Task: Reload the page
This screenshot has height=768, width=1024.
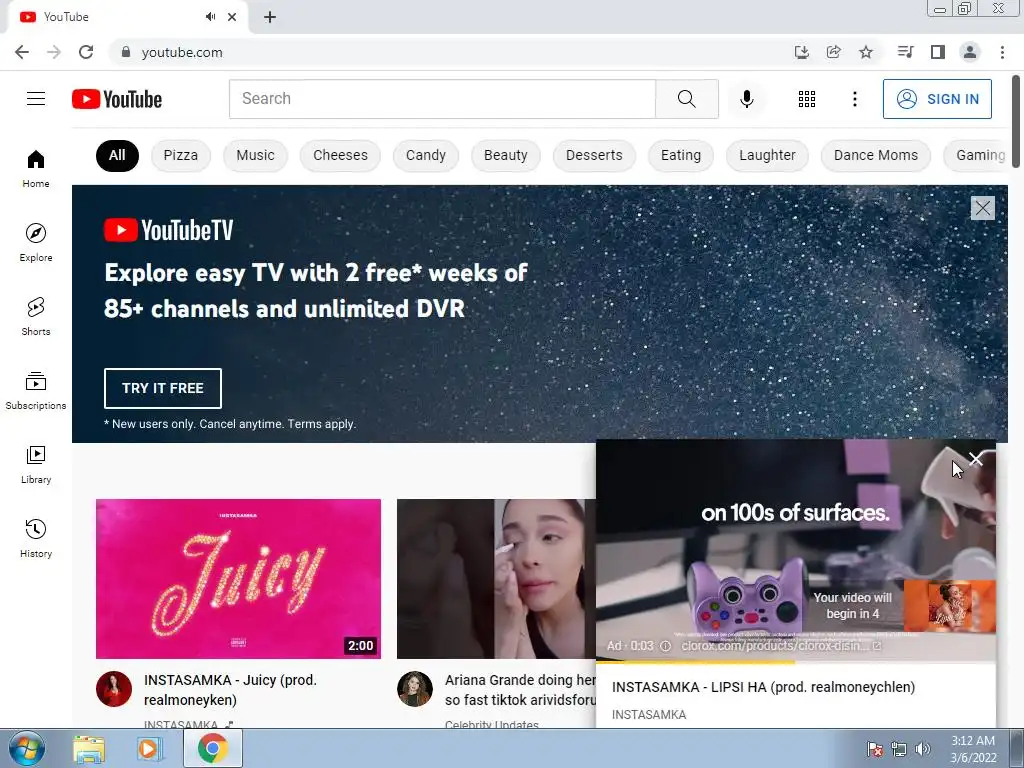Action: click(x=86, y=52)
